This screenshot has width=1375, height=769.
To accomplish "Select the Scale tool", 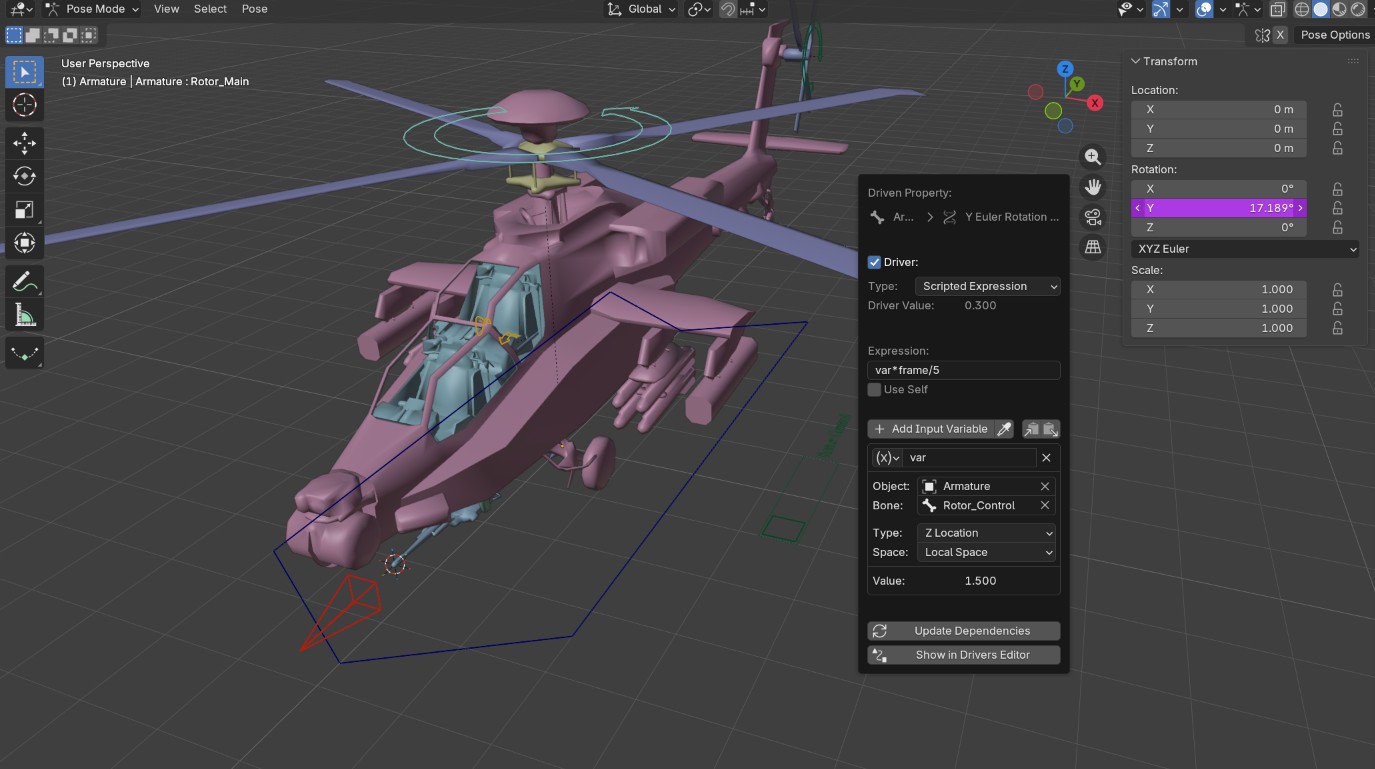I will tap(24, 209).
